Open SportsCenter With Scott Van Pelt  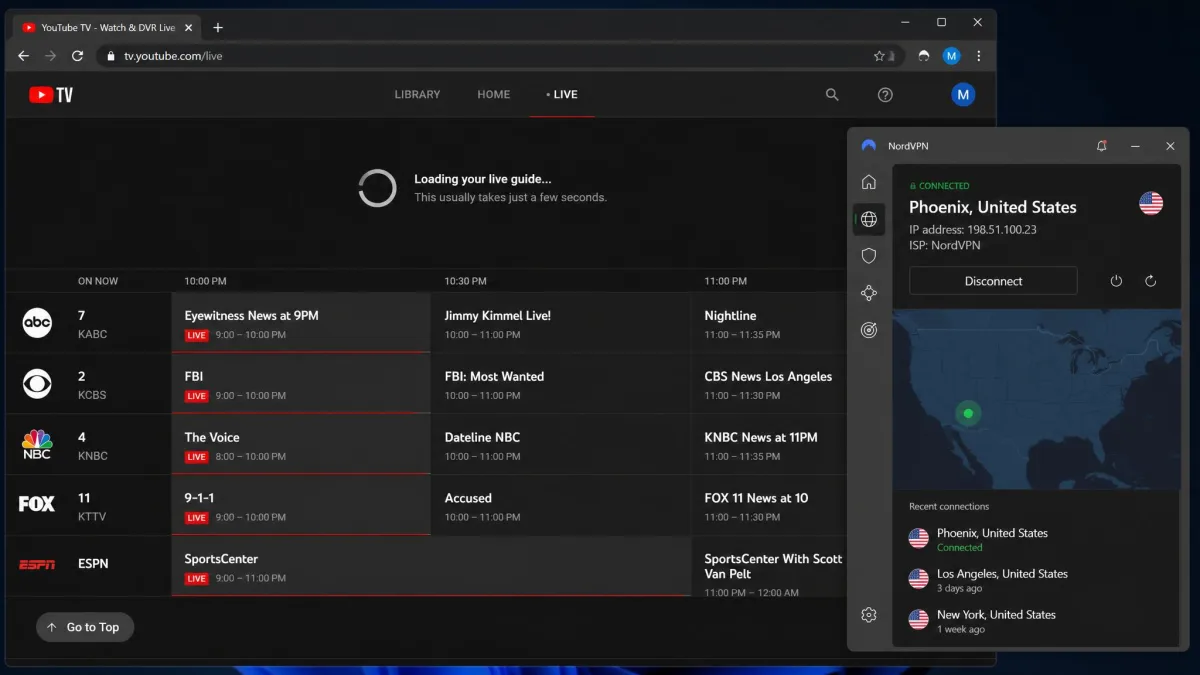tap(768, 566)
